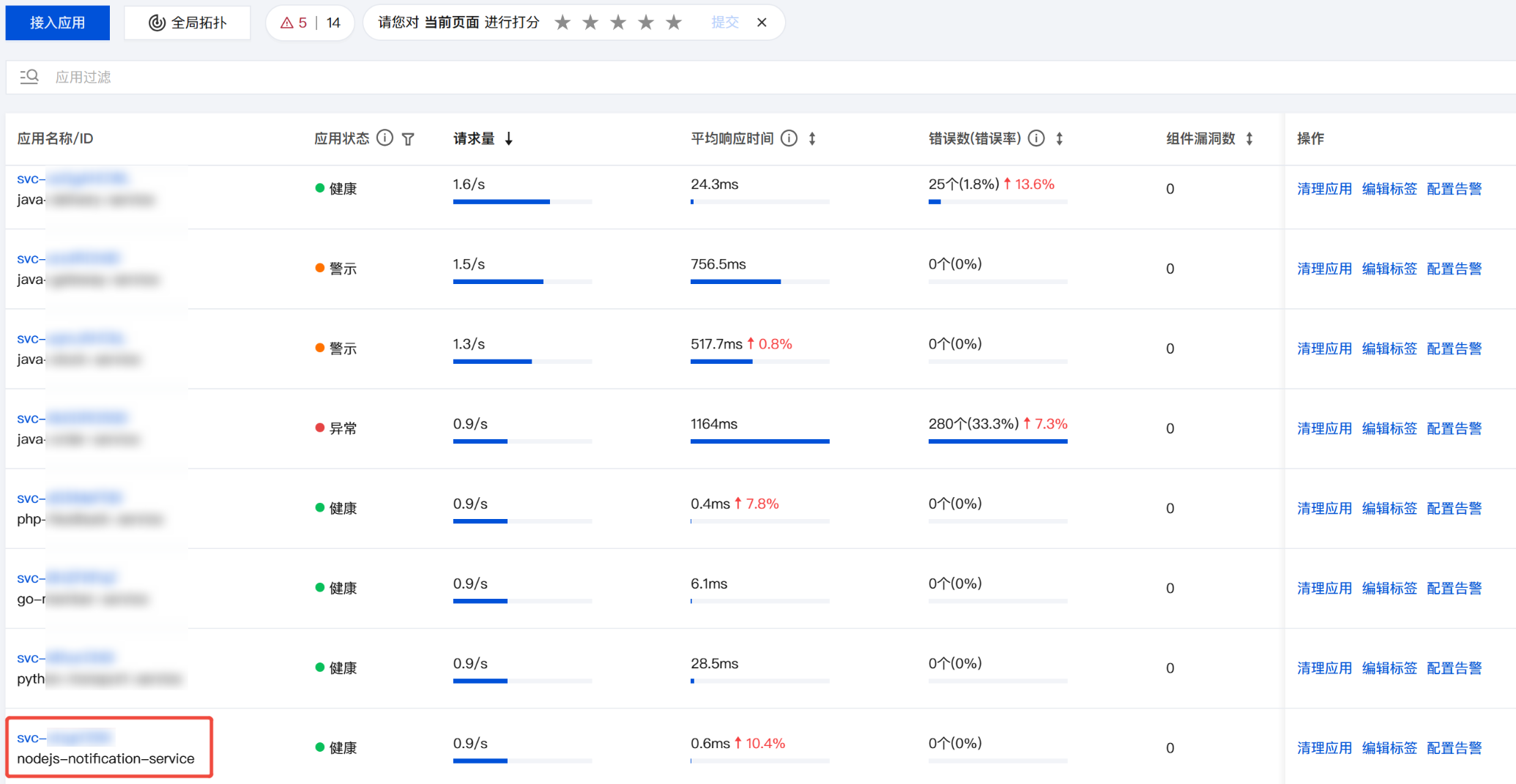The height and width of the screenshot is (784, 1516).
Task: Dismiss the page rating prompt
Action: 762,23
